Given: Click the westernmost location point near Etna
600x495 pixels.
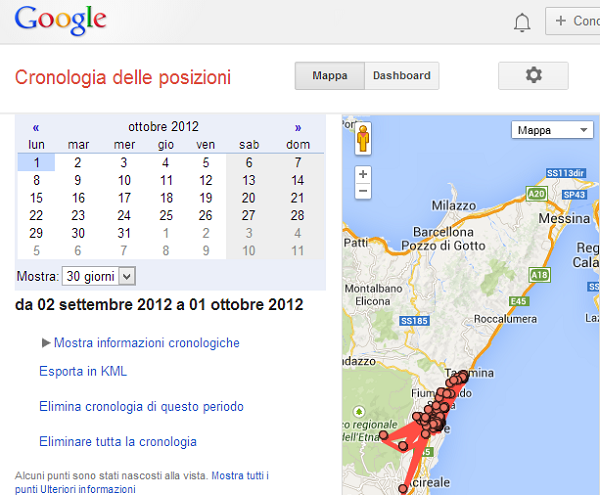Looking at the screenshot, I should (x=384, y=435).
